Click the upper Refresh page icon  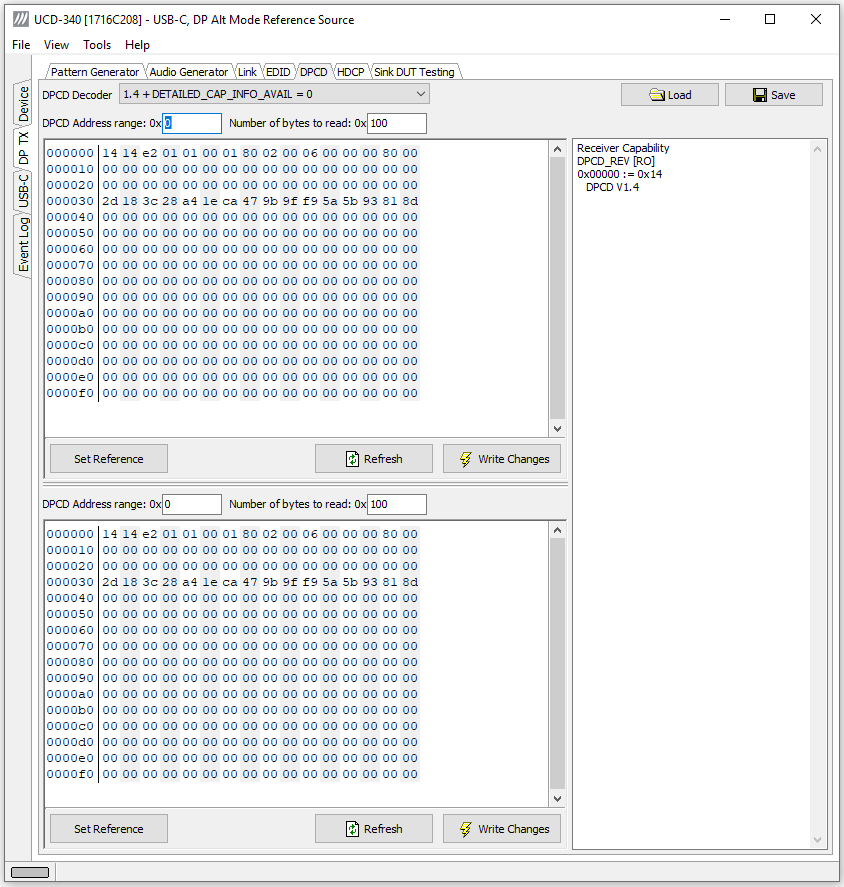click(352, 459)
